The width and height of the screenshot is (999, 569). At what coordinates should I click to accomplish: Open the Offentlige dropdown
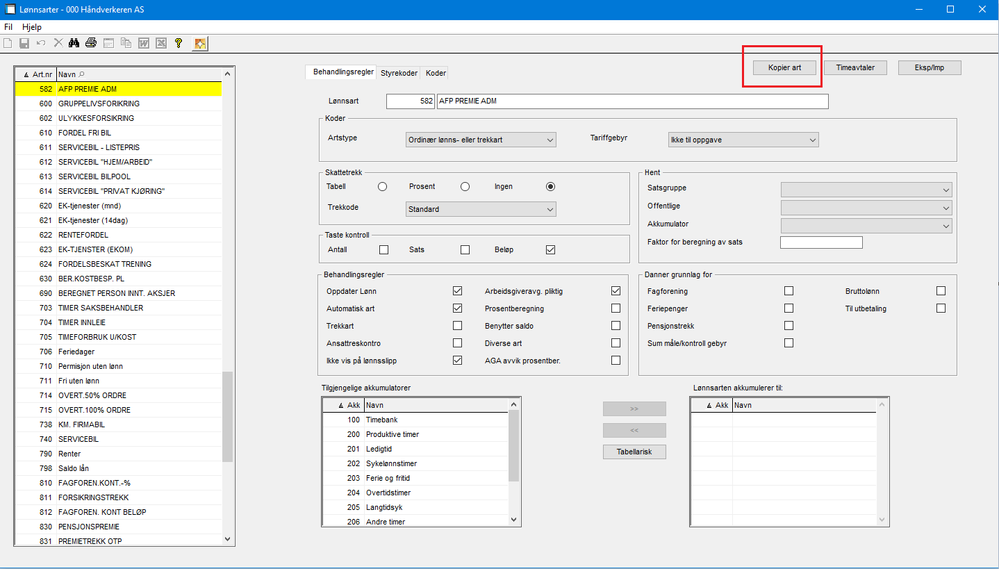click(x=866, y=208)
